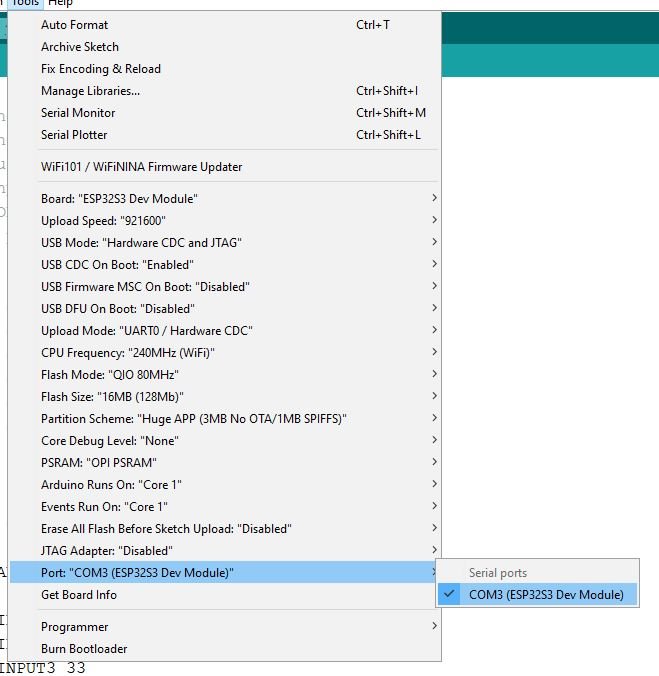Expand the Board ESP32S3 Dev Module submenu

119,199
